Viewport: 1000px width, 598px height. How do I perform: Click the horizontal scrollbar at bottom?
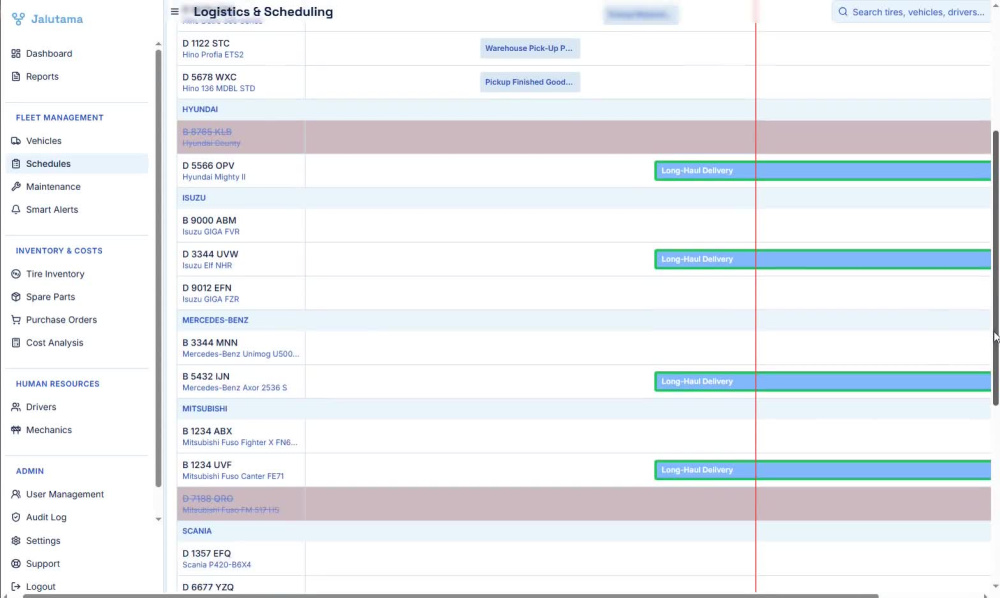(x=450, y=595)
